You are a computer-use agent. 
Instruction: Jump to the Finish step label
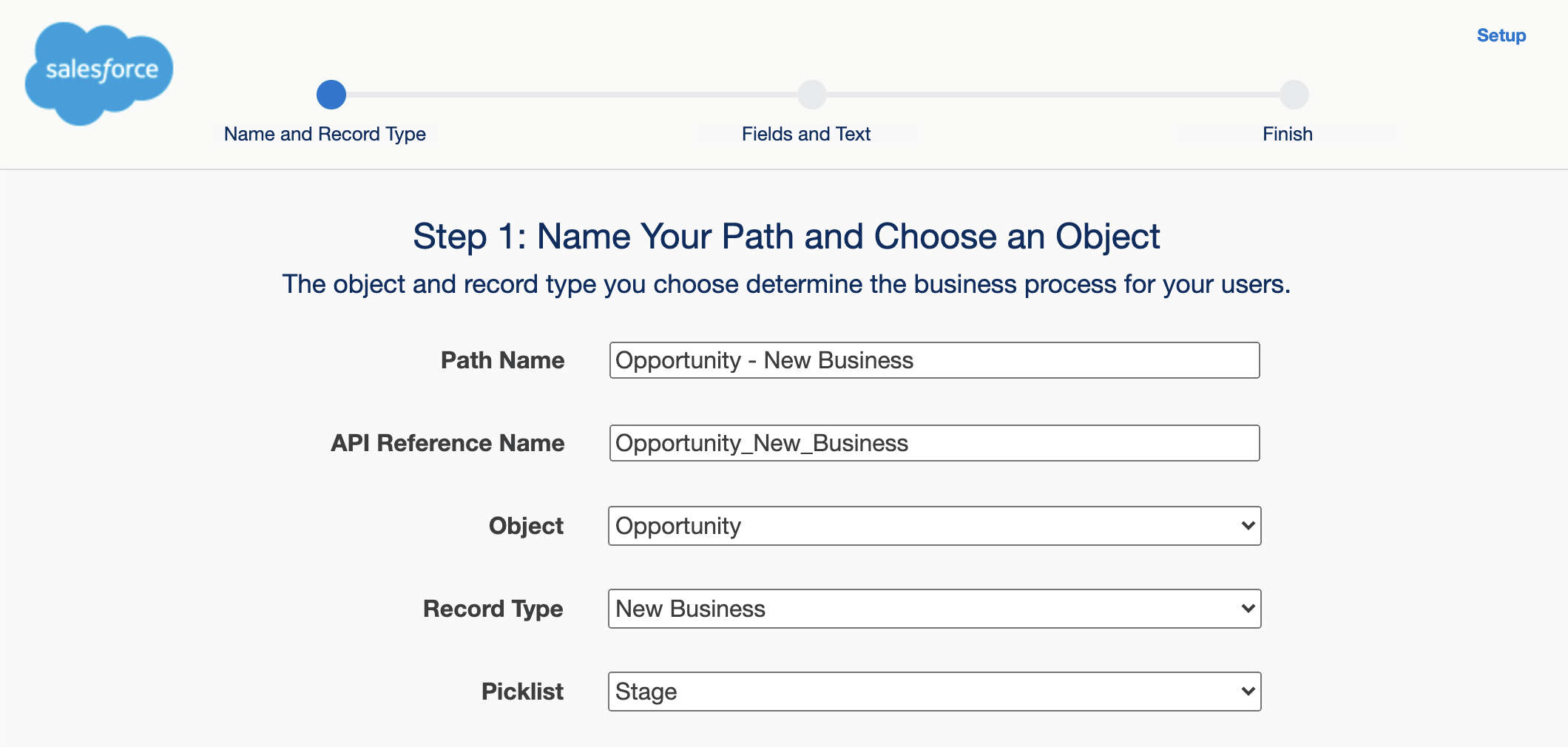coord(1288,134)
